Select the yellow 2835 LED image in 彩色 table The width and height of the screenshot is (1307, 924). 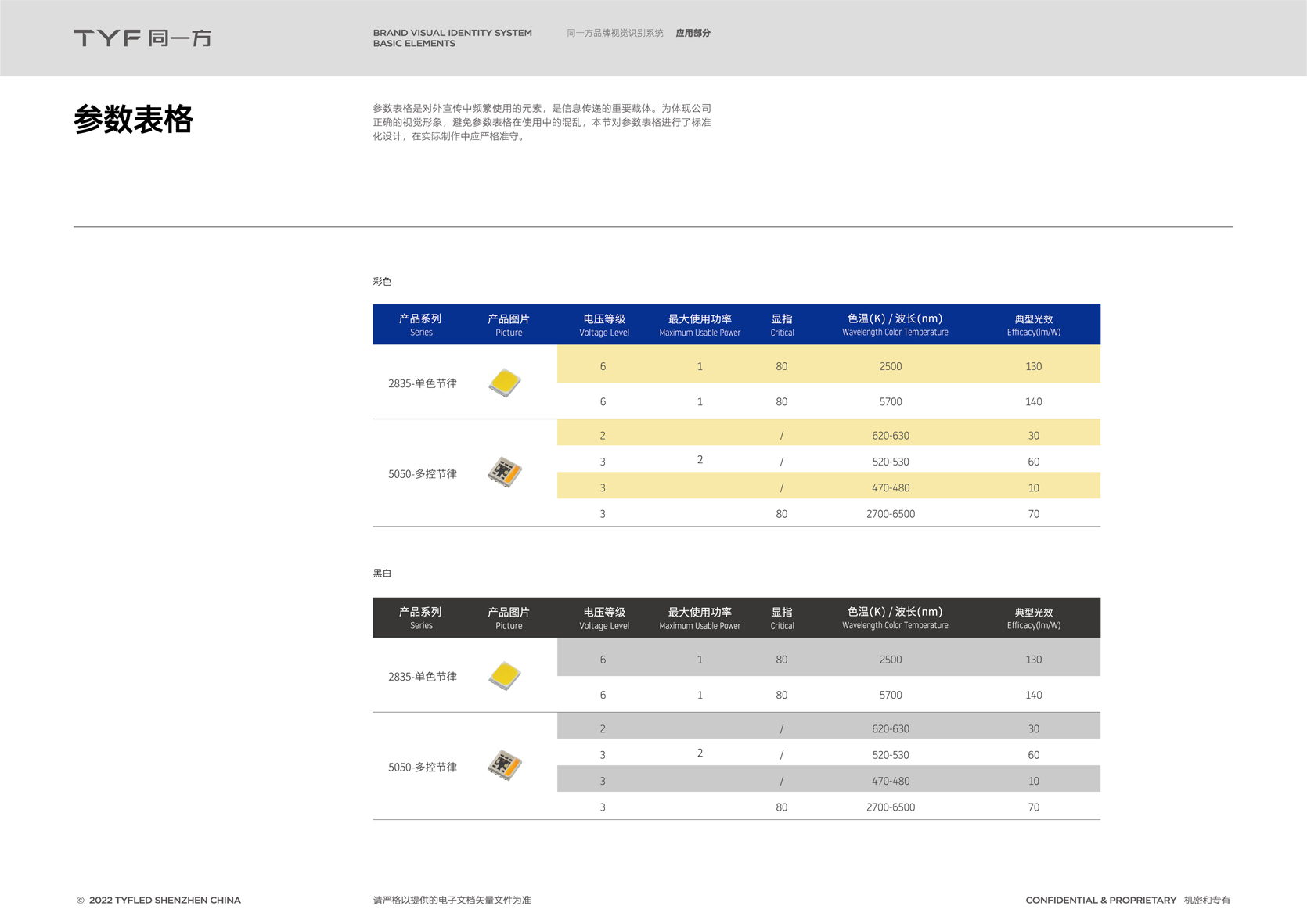(x=505, y=383)
